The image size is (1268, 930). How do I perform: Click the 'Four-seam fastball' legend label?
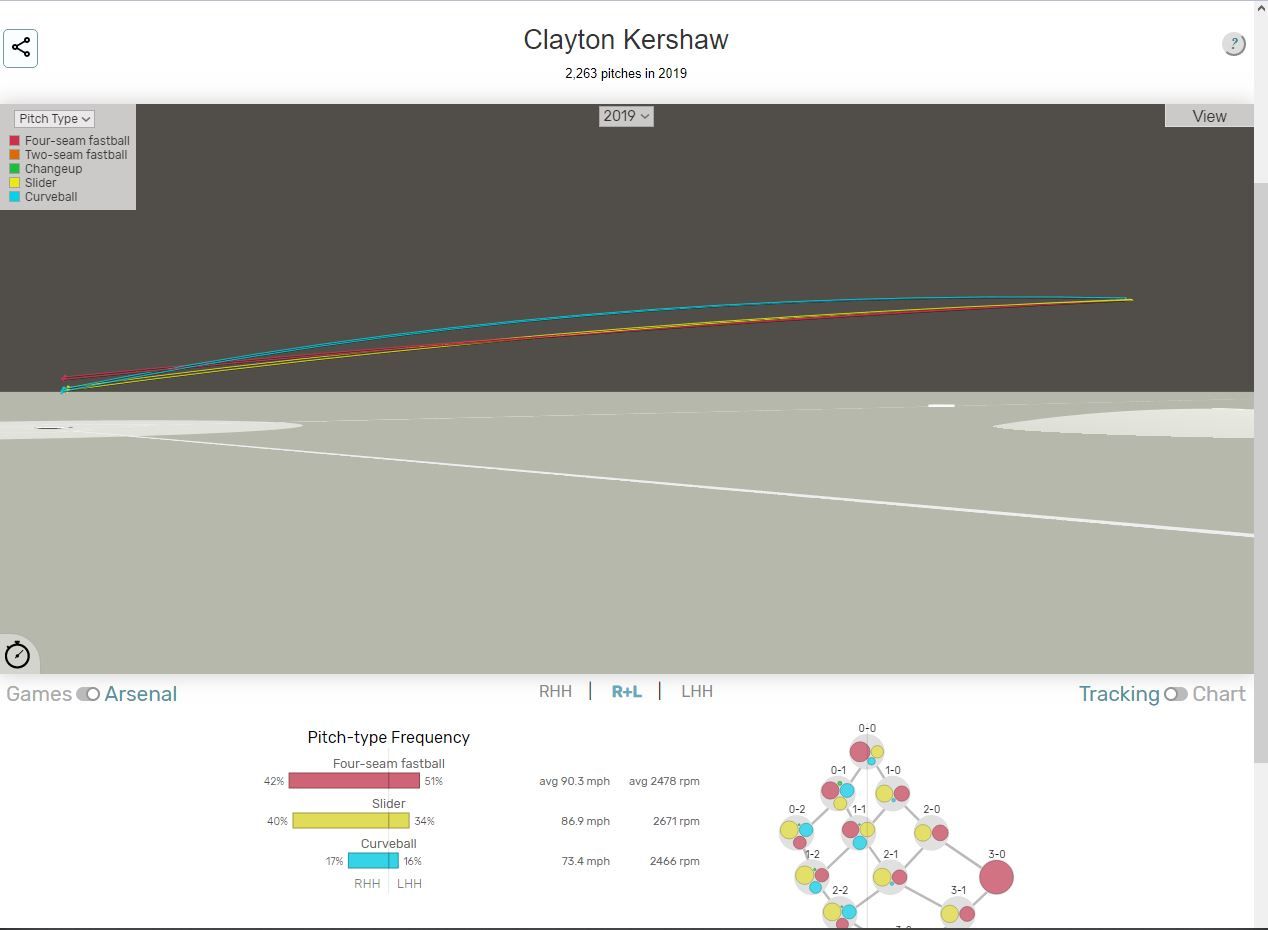pyautogui.click(x=77, y=141)
